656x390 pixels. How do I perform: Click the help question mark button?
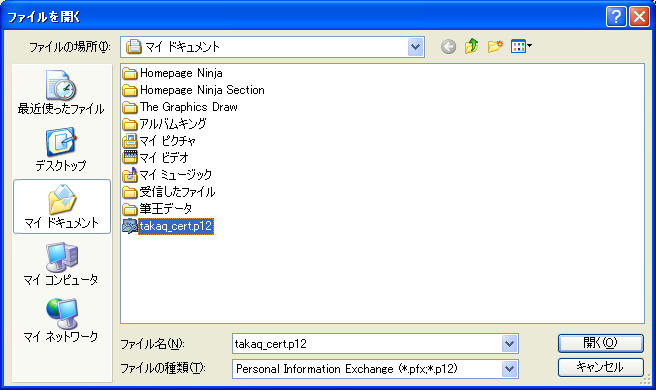tap(616, 17)
